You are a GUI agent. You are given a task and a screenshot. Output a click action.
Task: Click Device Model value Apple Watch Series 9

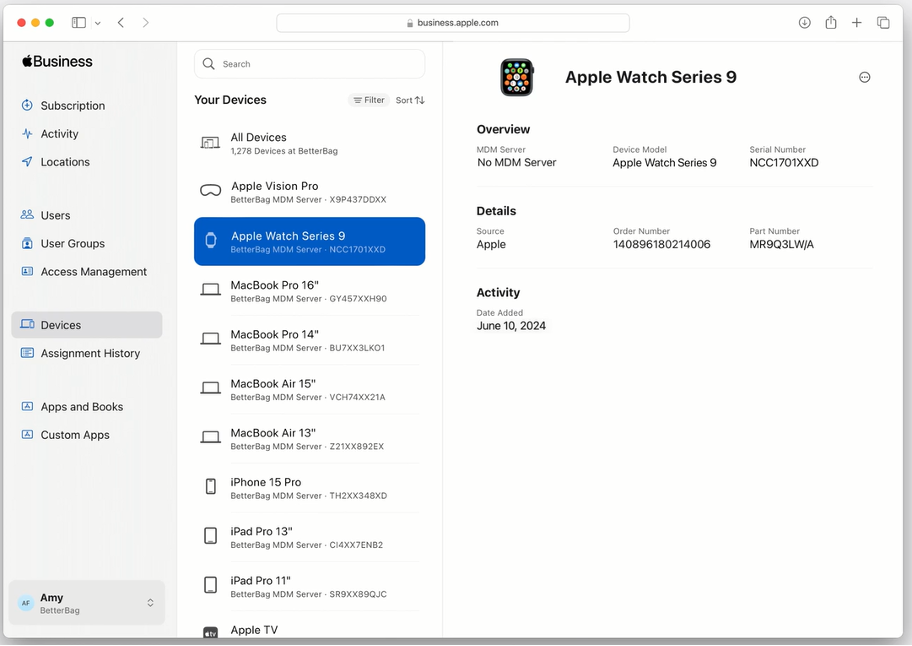point(664,163)
